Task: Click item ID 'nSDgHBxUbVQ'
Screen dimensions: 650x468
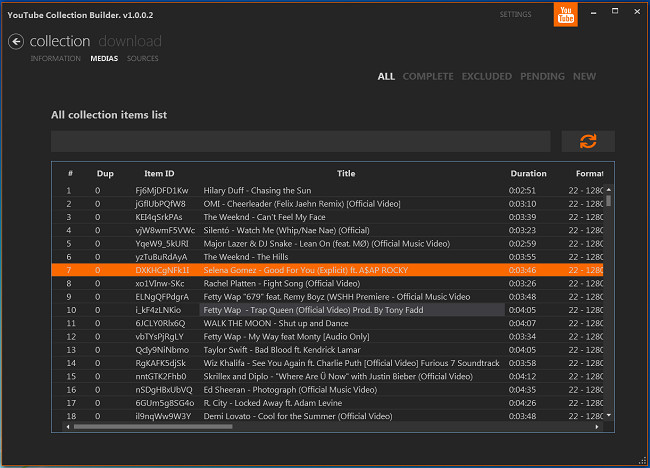Action: pos(164,390)
